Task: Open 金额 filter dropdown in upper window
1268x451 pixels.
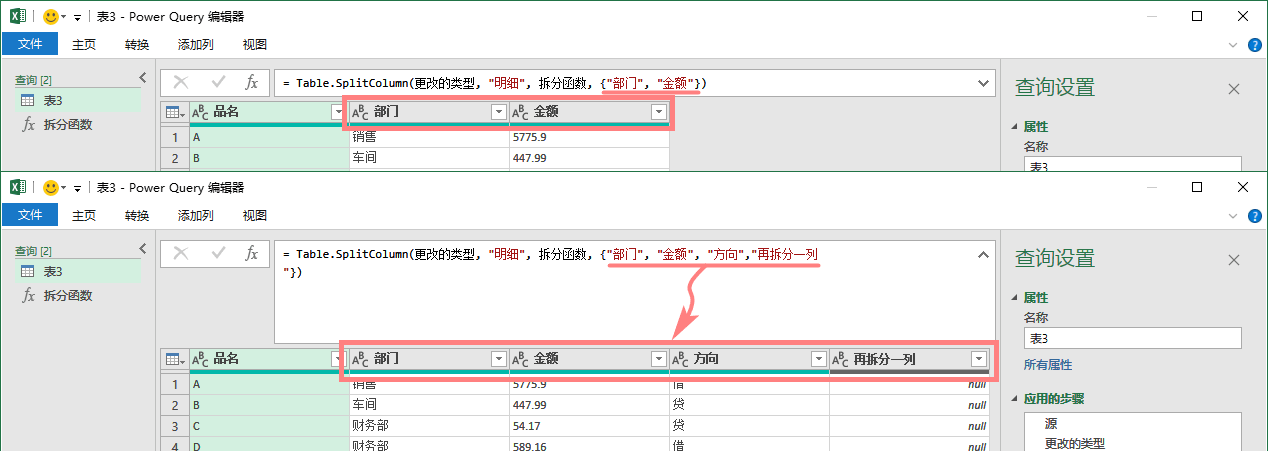Action: pos(658,112)
